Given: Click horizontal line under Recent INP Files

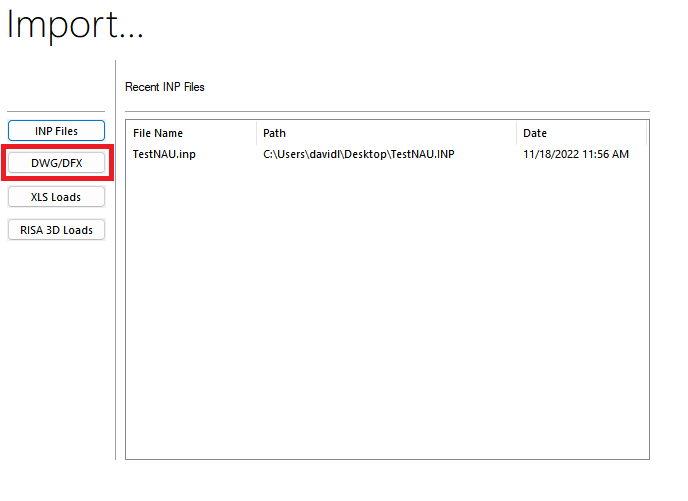Looking at the screenshot, I should tap(385, 111).
